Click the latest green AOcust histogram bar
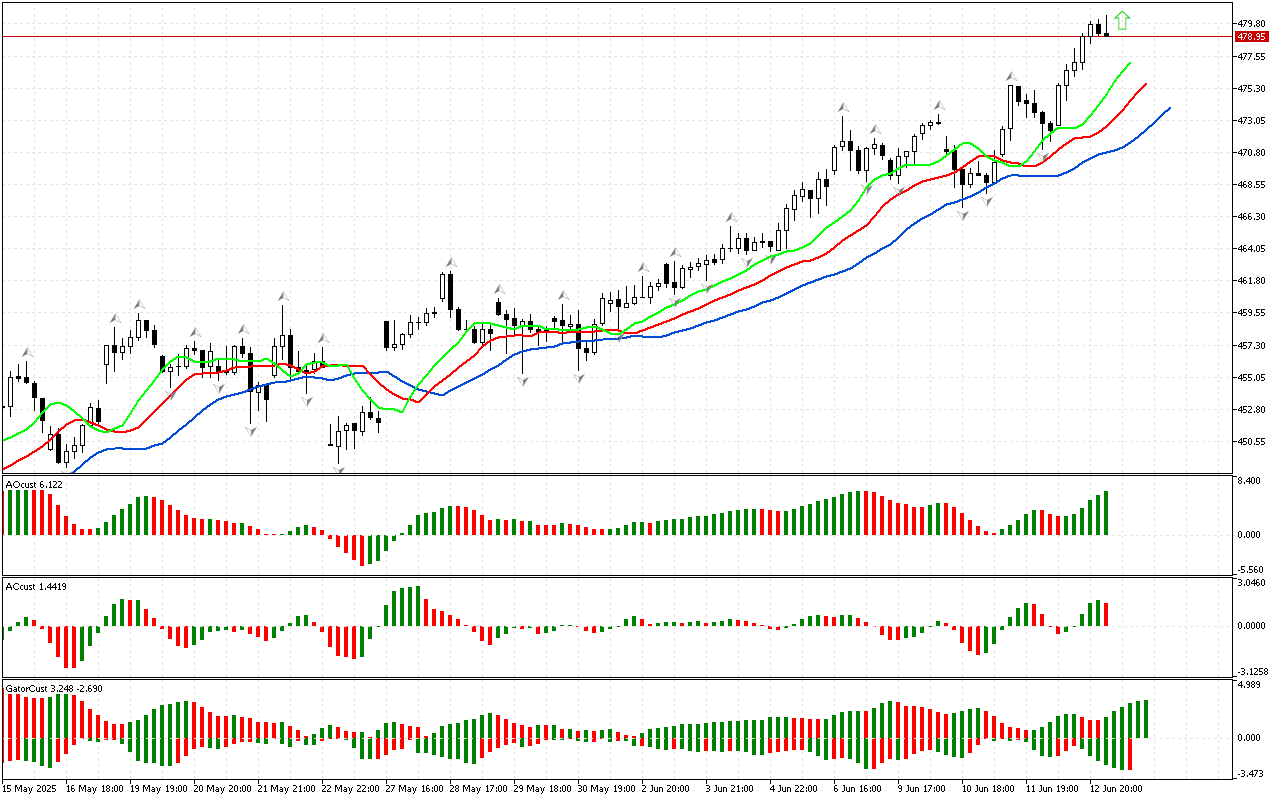The width and height of the screenshot is (1280, 800). [1106, 513]
